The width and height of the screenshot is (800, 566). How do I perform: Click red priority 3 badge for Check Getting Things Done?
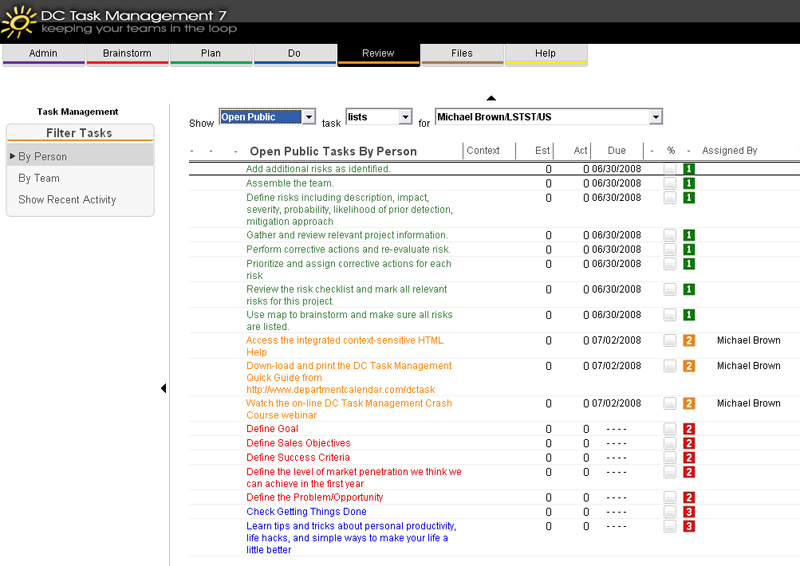coord(689,512)
